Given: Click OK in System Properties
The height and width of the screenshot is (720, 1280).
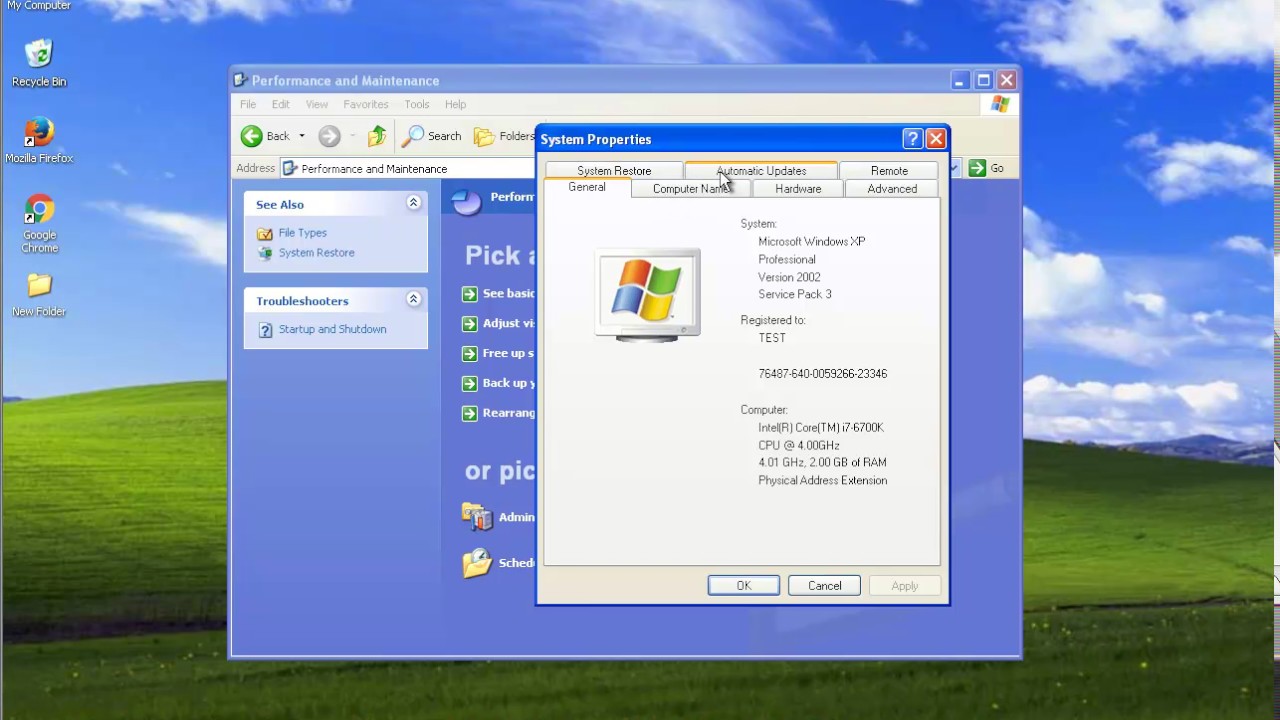Looking at the screenshot, I should pos(744,586).
